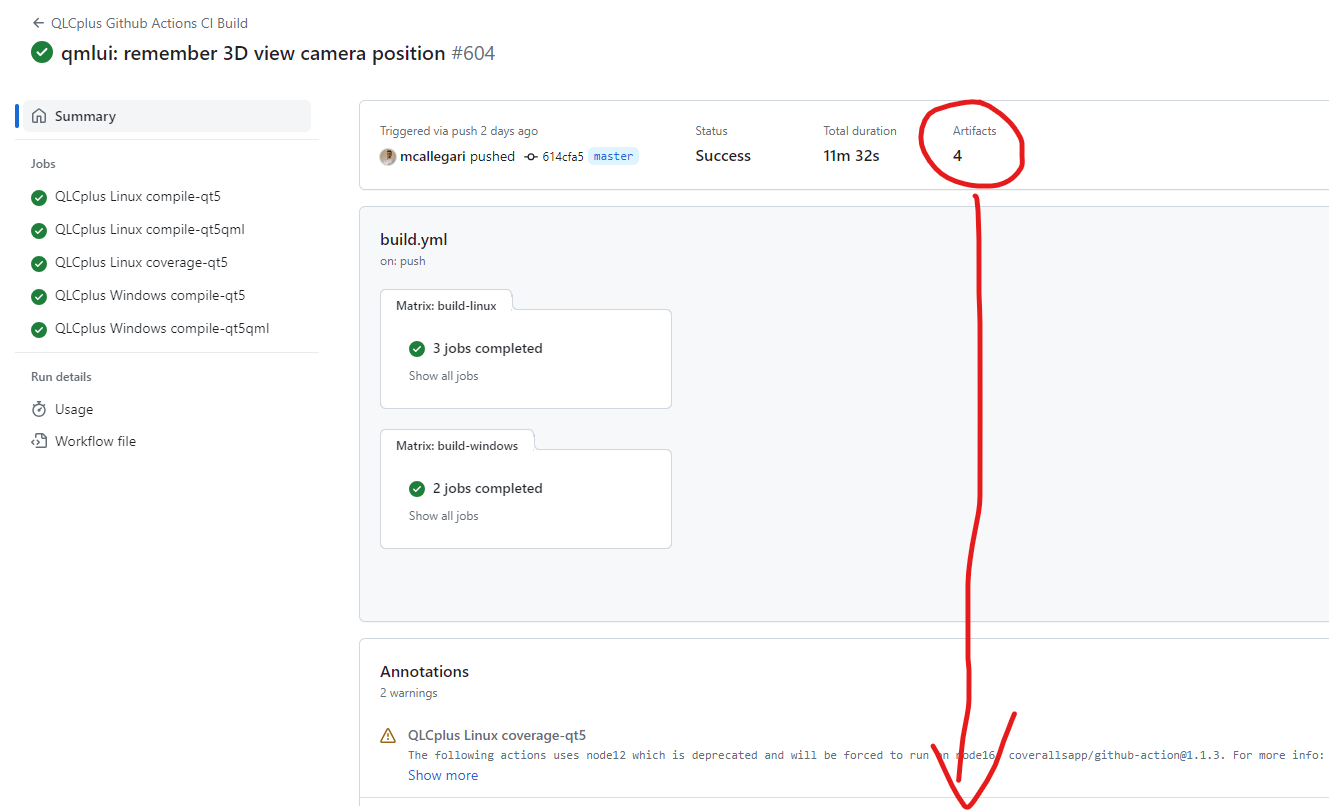Image resolution: width=1329 pixels, height=811 pixels.
Task: Click green check icon of Linux coverage-qt5 job
Action: pos(39,263)
